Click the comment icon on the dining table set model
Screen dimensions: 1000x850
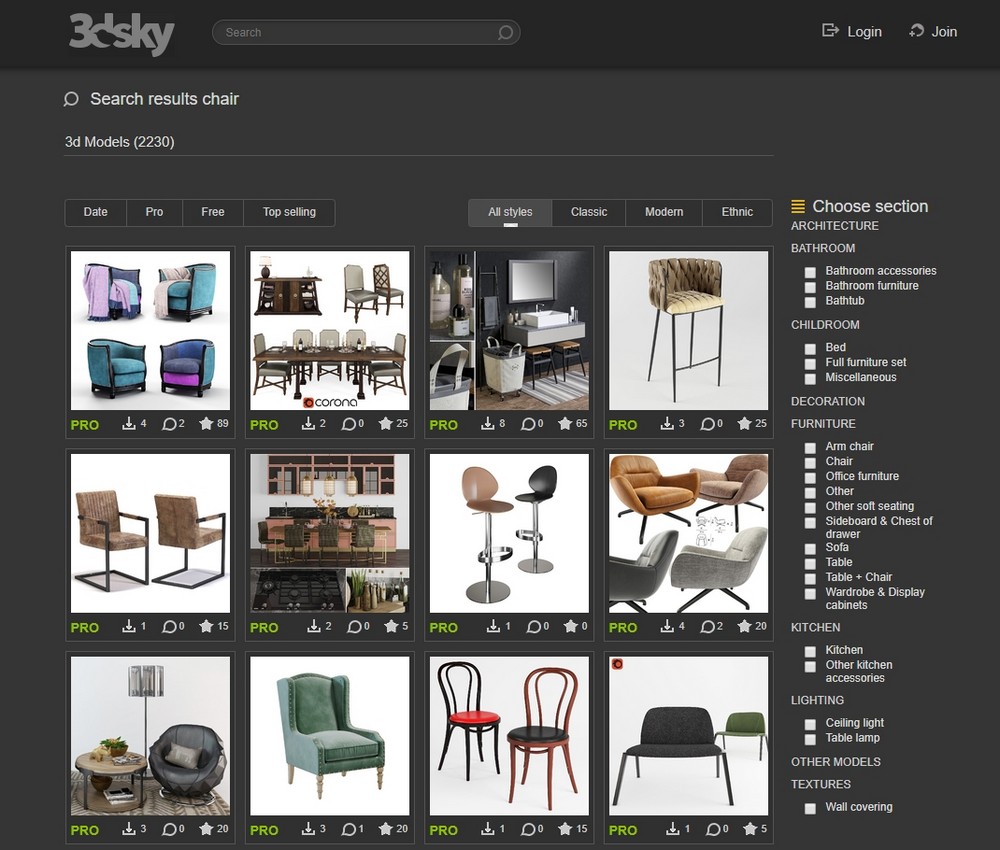[x=346, y=424]
